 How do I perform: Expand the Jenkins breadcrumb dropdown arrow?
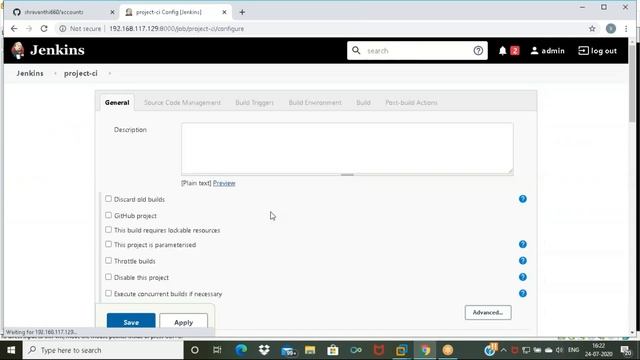click(55, 73)
